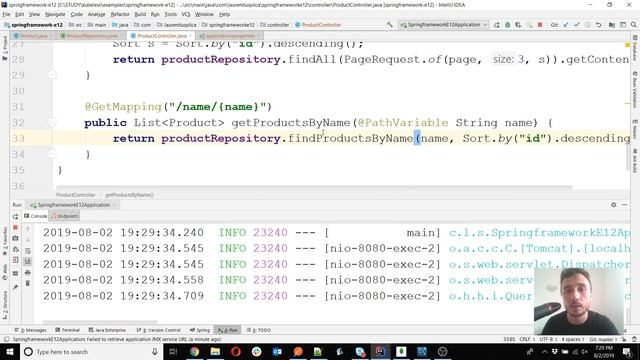Click the Revert undo arrow icon in toolbar
640x360 pixels.
click(x=598, y=25)
